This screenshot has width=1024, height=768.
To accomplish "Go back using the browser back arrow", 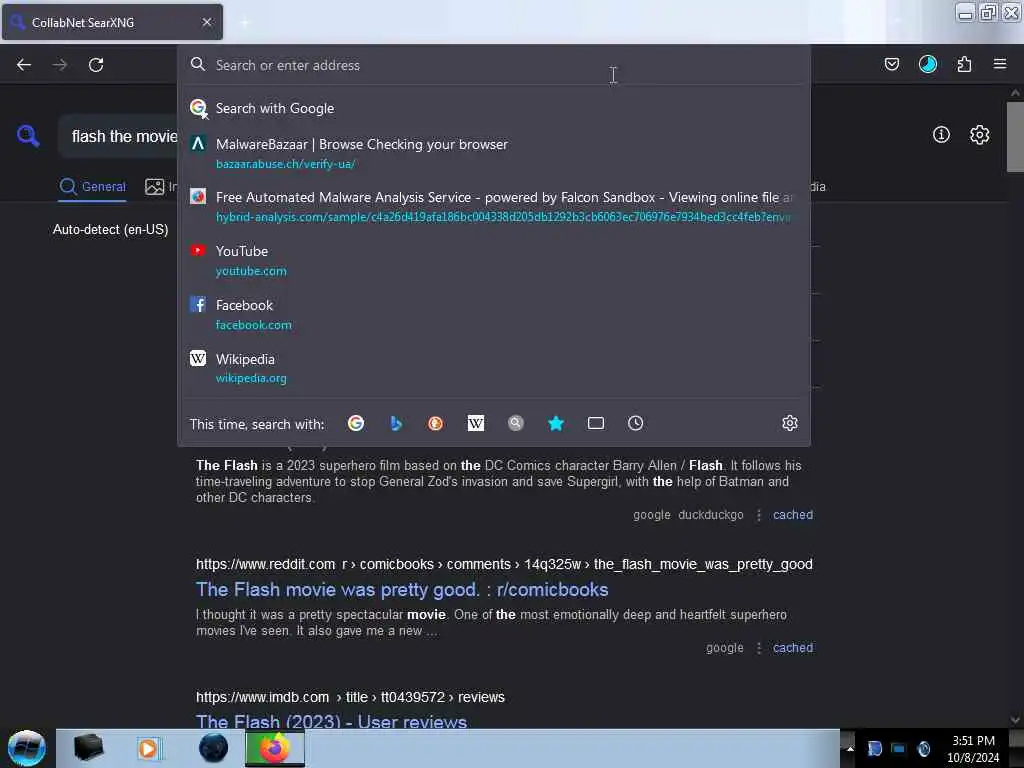I will [24, 65].
